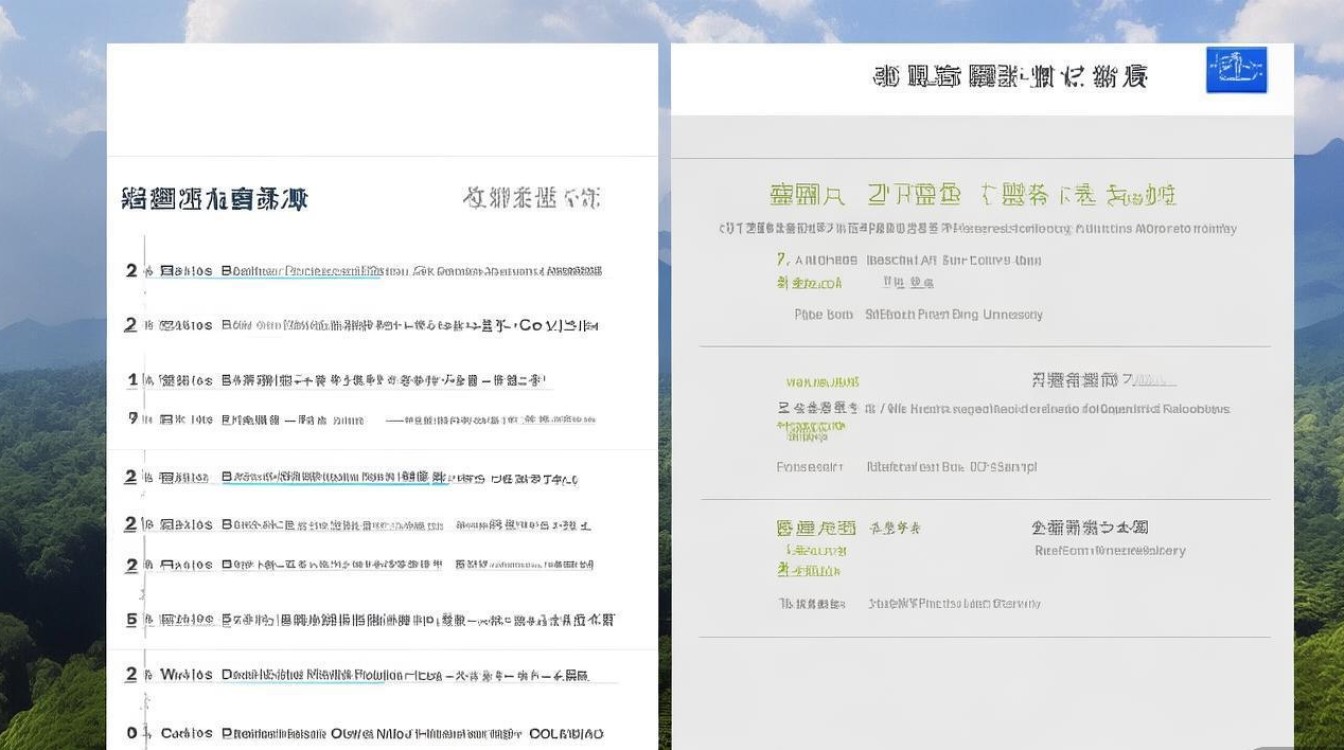The width and height of the screenshot is (1344, 750).
Task: Toggle the count marker on the last list entry
Action: click(x=130, y=731)
